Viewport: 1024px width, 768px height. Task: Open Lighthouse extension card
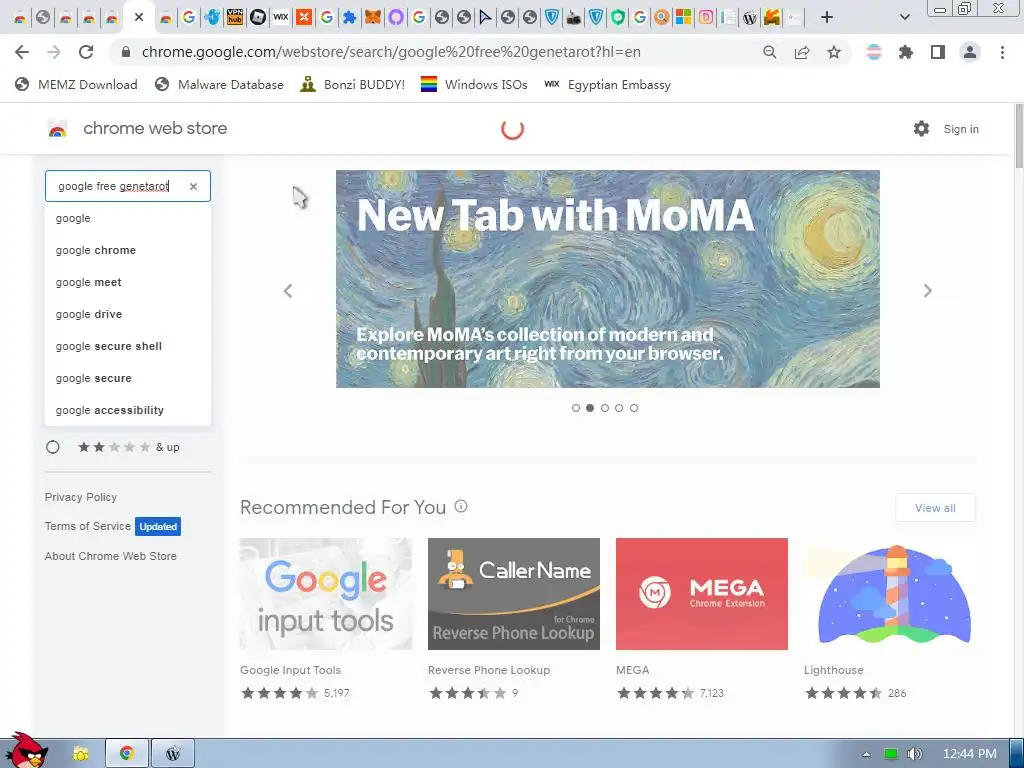click(x=889, y=619)
